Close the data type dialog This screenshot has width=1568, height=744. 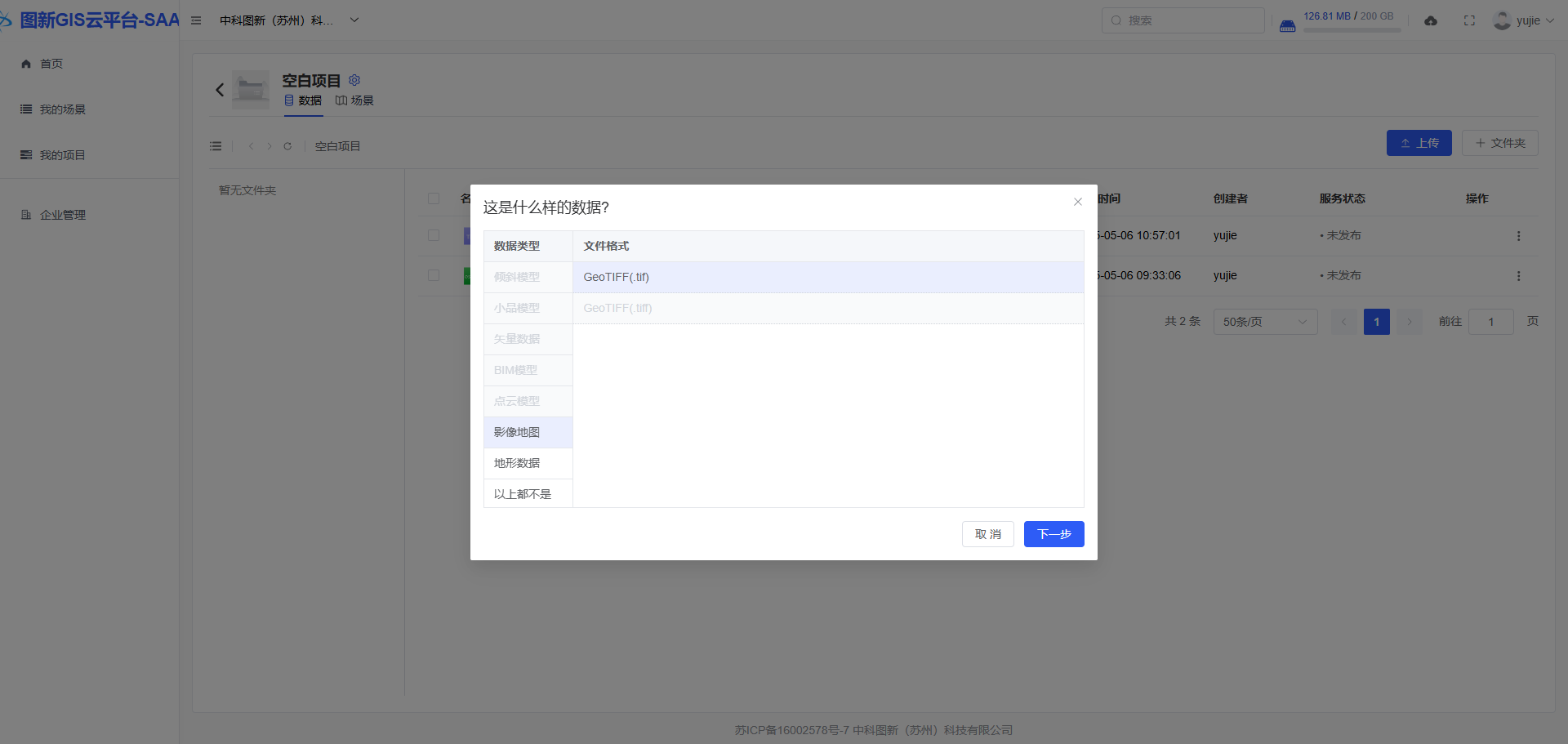[x=1077, y=202]
